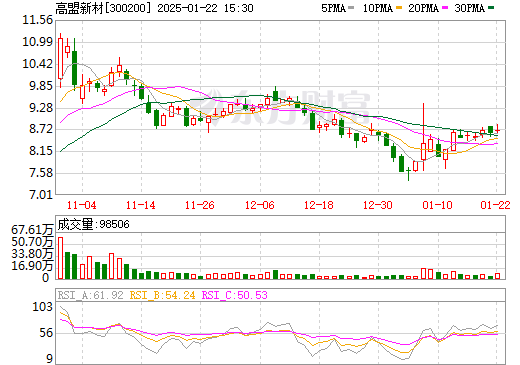The image size is (520, 365).
Task: Click the 9.85 price axis label
Action: tap(41, 86)
